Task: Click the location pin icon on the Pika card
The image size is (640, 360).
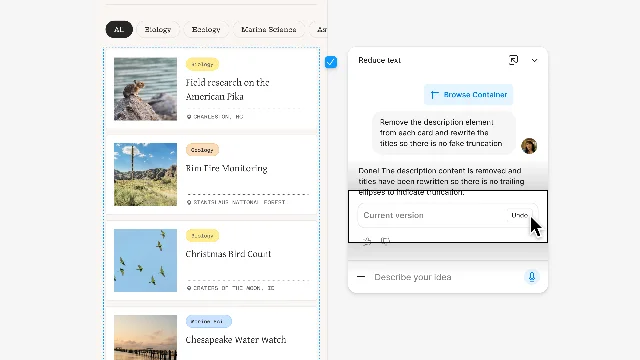Action: click(x=189, y=117)
